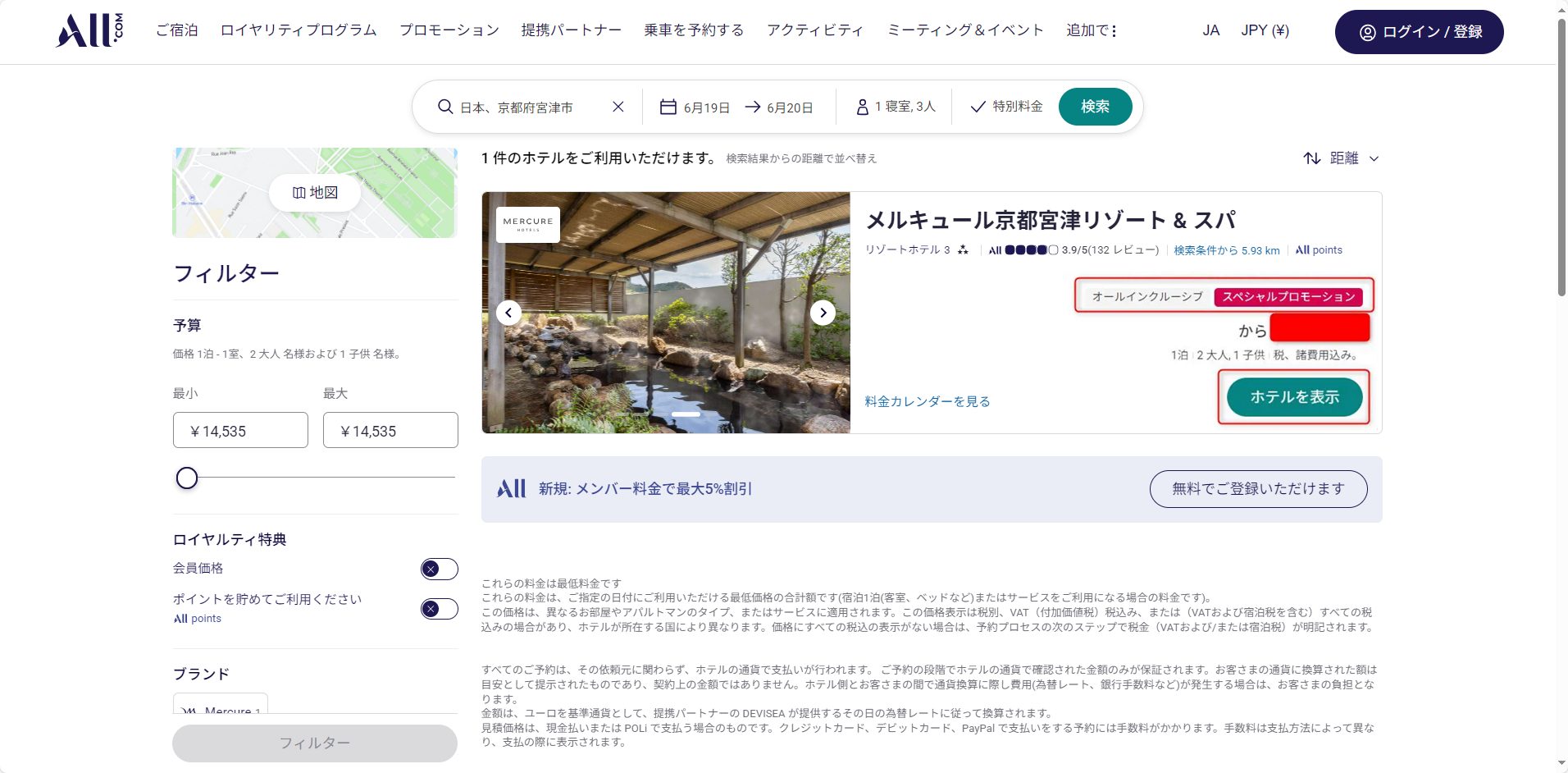Click the ALL.com logo
Screen dimensions: 1568x773
[89, 30]
